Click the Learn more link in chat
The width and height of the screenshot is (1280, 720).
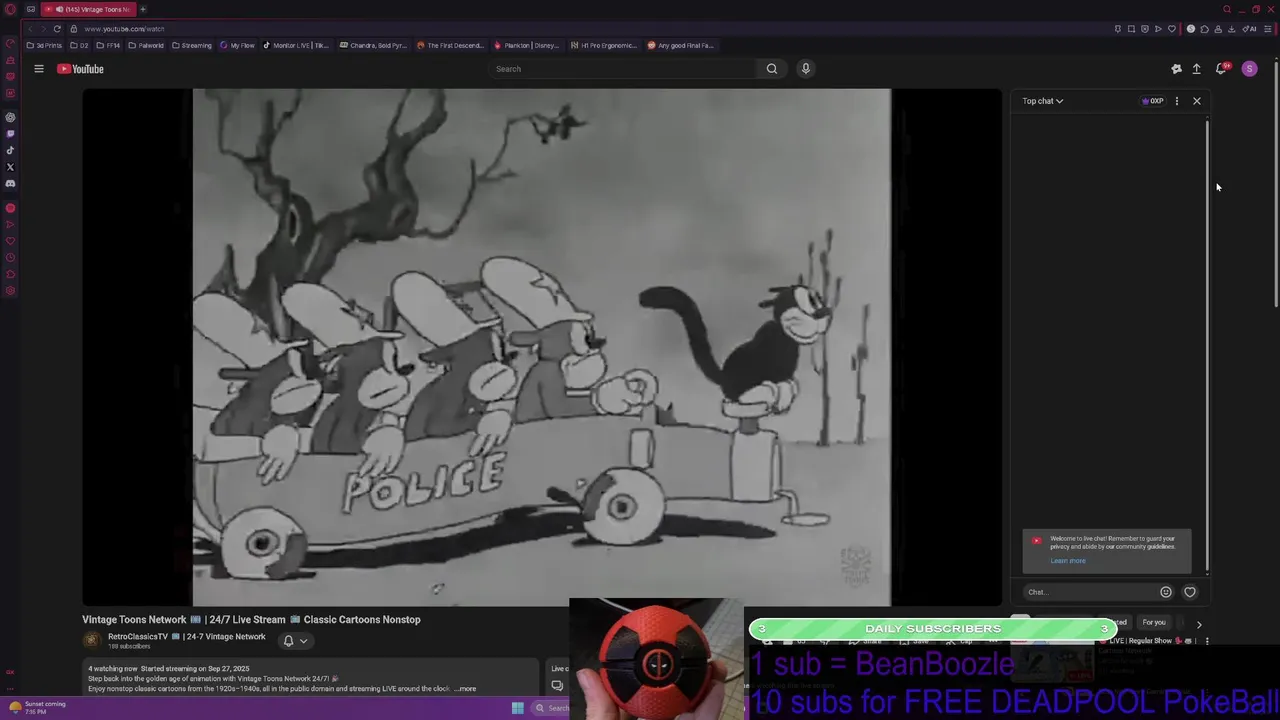pos(1067,561)
